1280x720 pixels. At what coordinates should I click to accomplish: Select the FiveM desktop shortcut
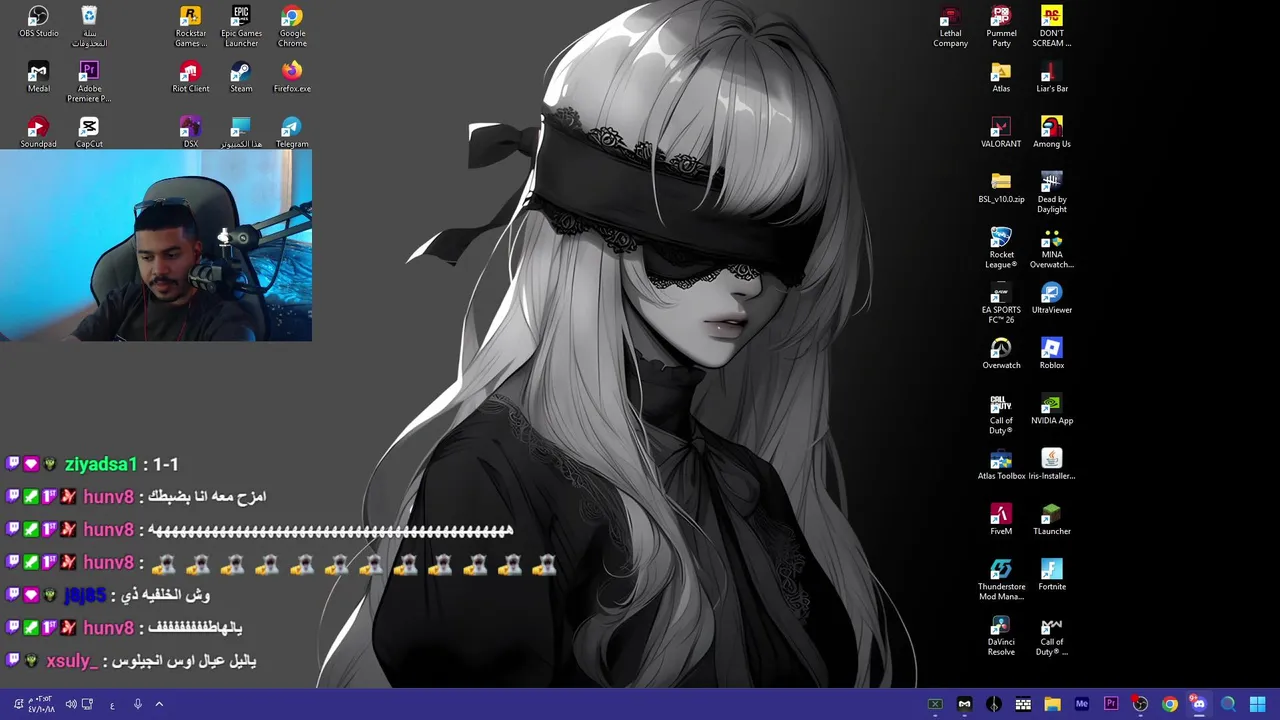(1001, 519)
